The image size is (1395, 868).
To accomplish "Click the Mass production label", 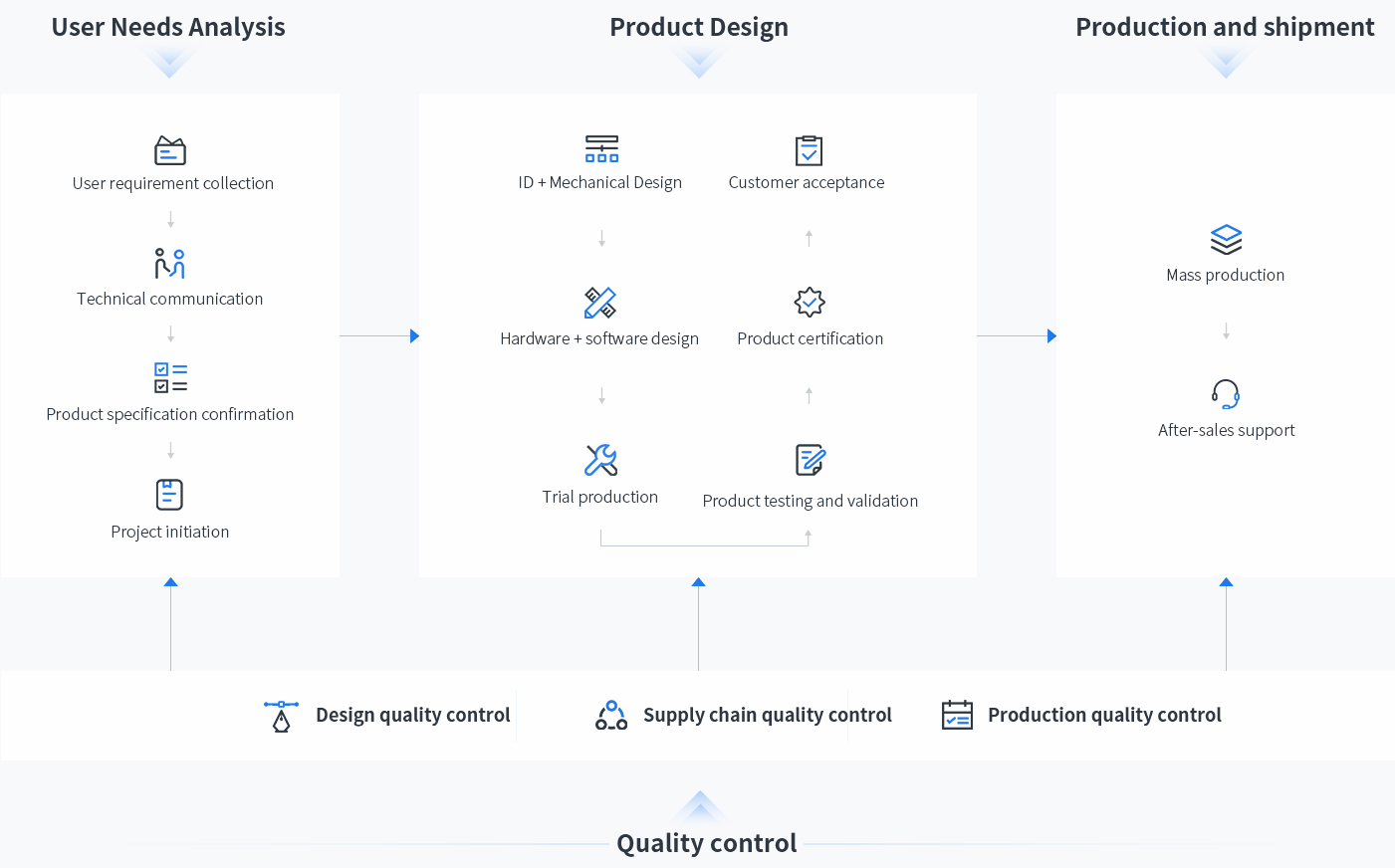I will point(1225,276).
